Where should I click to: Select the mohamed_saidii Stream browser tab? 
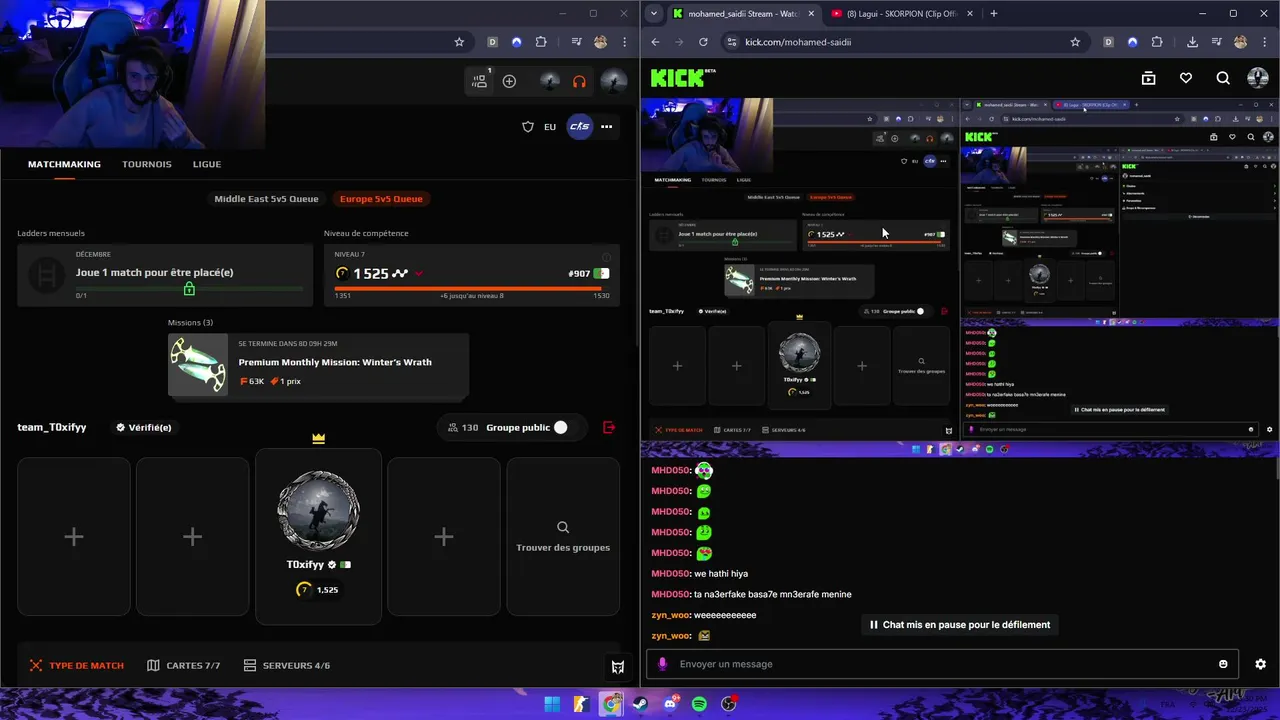point(744,14)
